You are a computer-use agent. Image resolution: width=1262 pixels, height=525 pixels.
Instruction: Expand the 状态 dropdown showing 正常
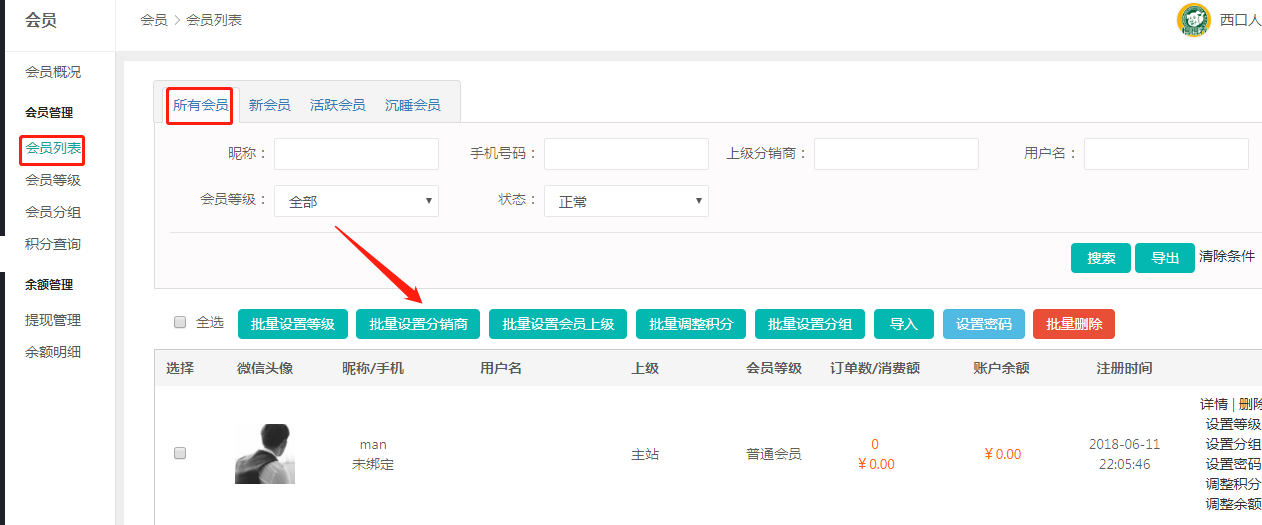coord(626,201)
